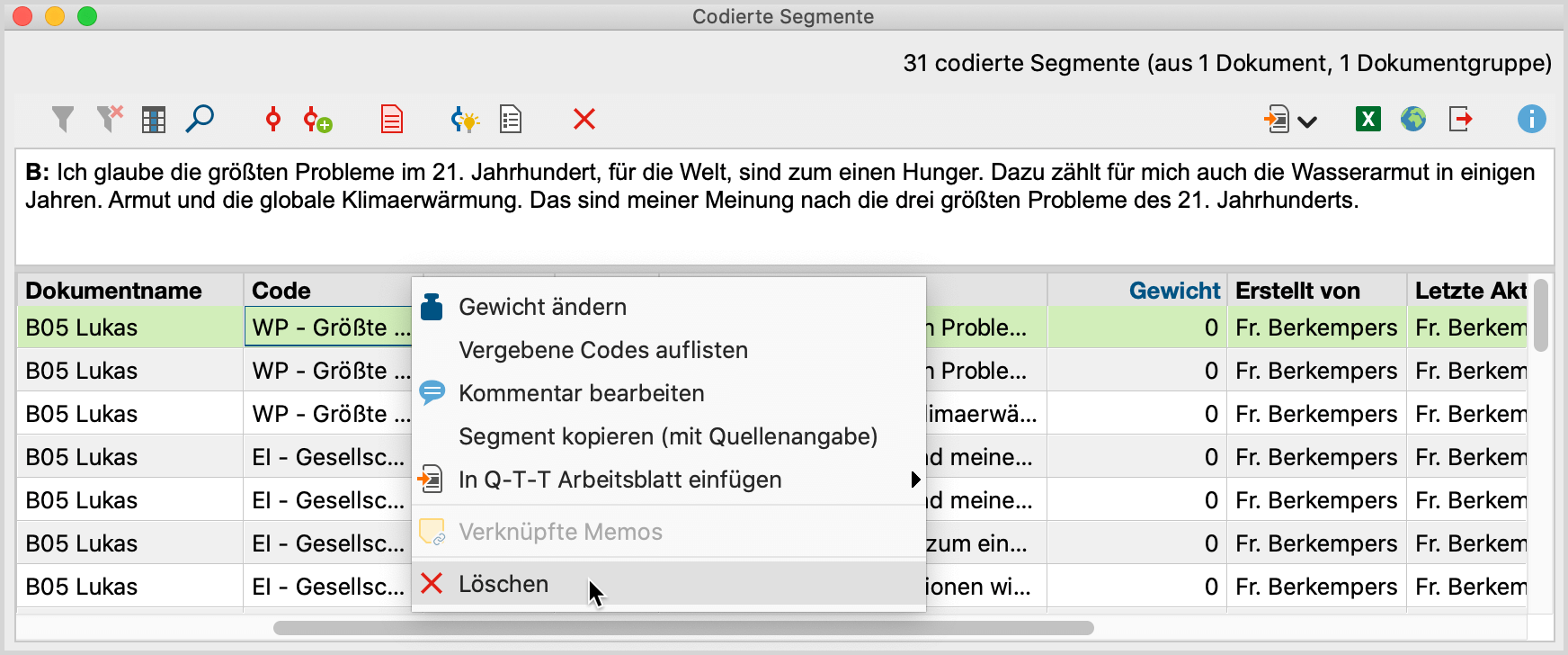The height and width of the screenshot is (655, 1568).
Task: Click the 'zum ein...' preview cell
Action: pos(986,543)
